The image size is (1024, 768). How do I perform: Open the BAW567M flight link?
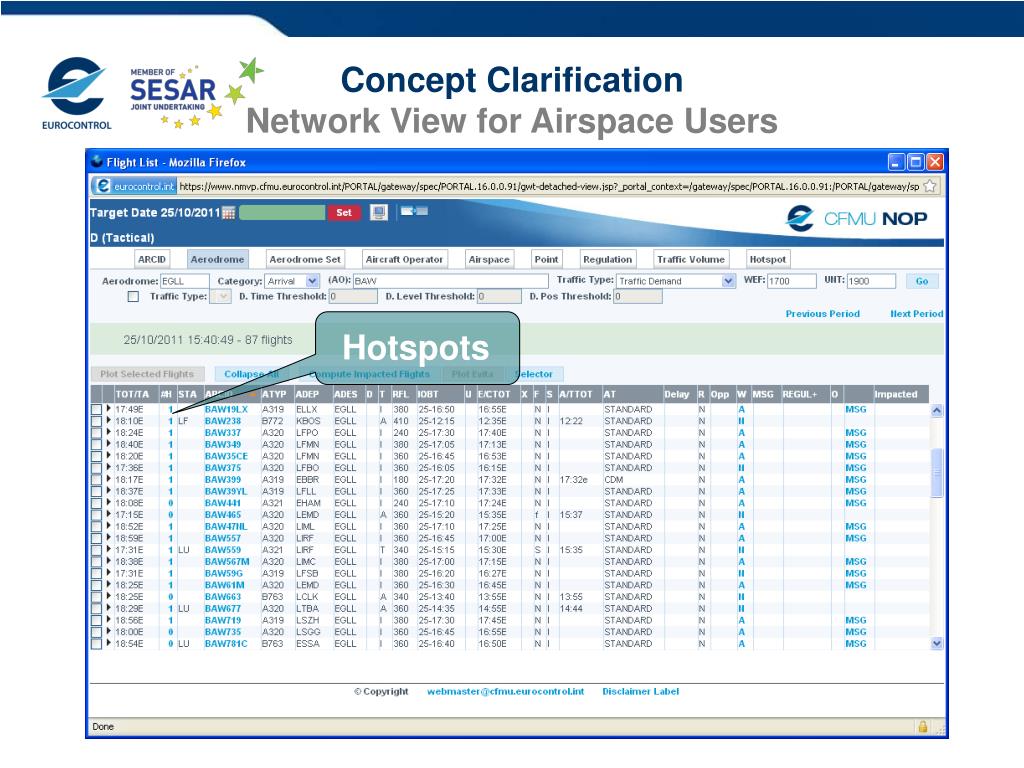point(227,562)
